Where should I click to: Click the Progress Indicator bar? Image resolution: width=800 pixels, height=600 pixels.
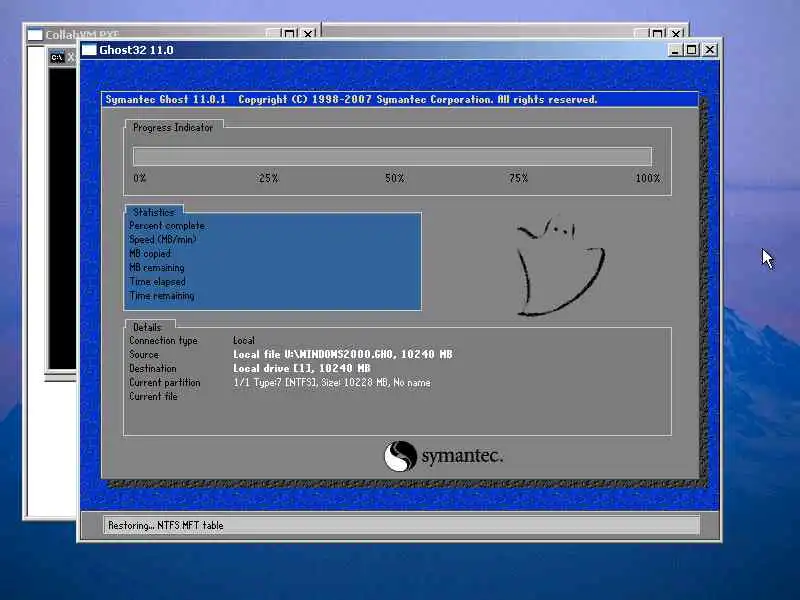pyautogui.click(x=392, y=156)
